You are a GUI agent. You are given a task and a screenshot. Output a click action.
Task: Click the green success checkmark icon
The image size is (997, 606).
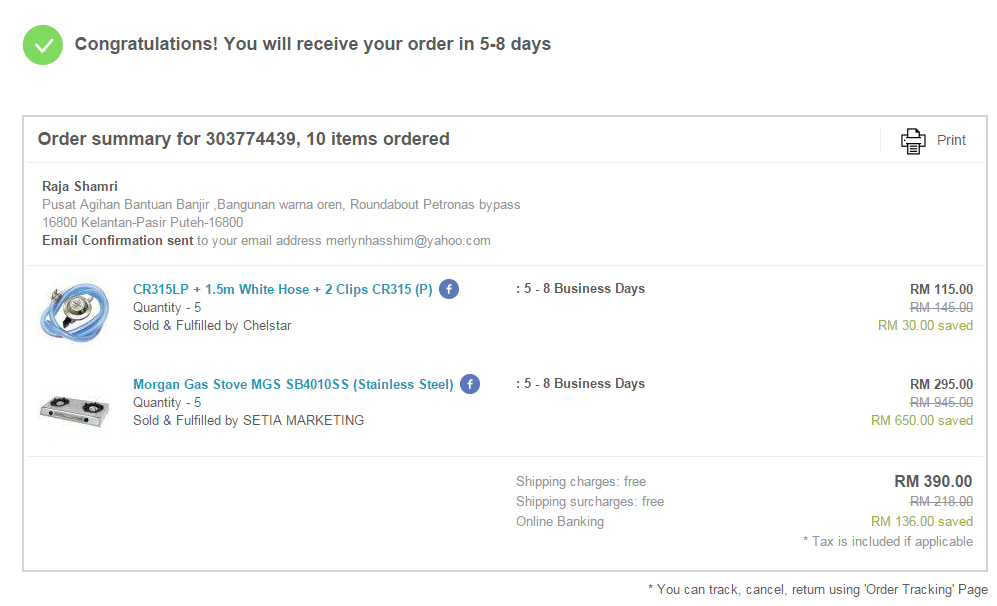tap(43, 45)
